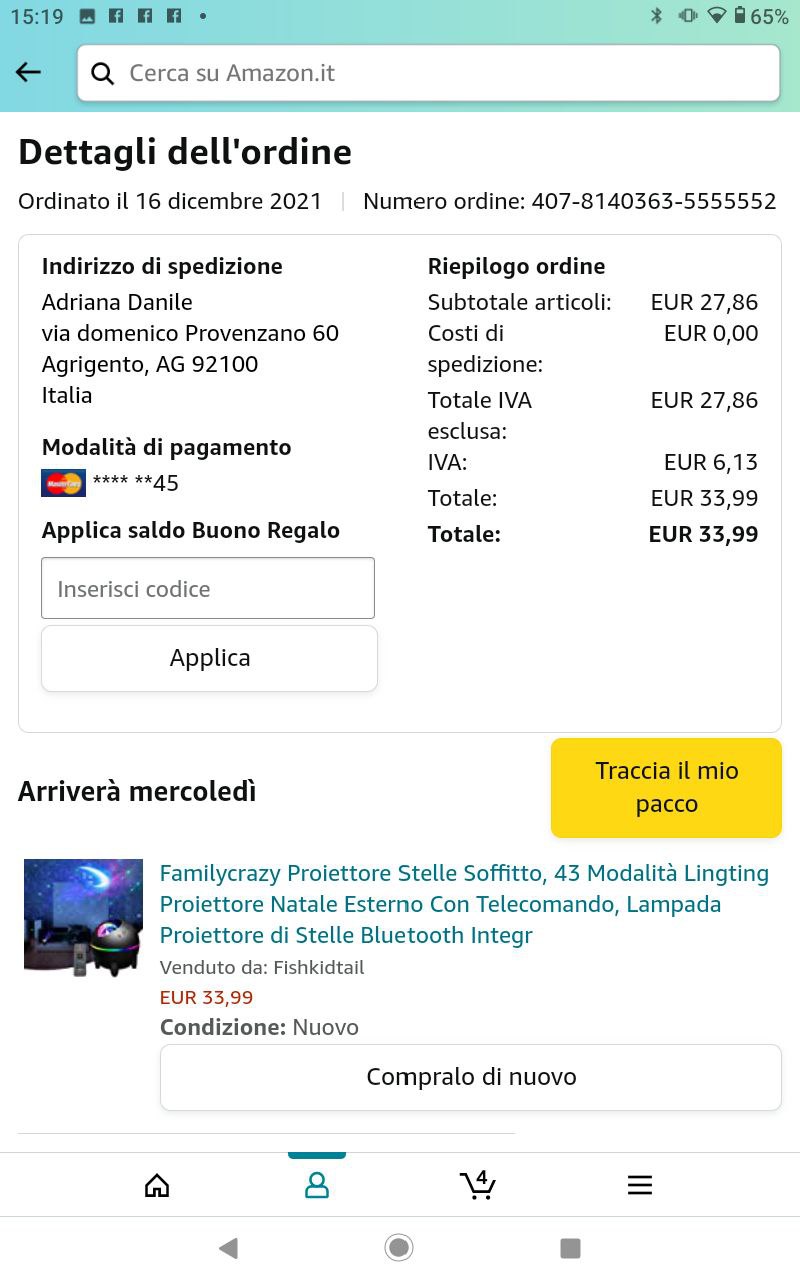Screen dimensions: 800x1280
Task: Open the Familycrazy Proiettore Stelle product link
Action: 464,904
